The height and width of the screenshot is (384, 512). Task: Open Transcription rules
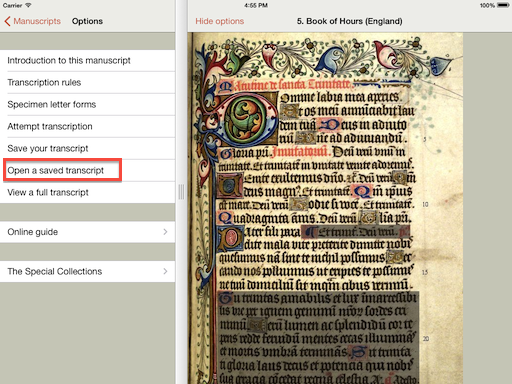(87, 82)
